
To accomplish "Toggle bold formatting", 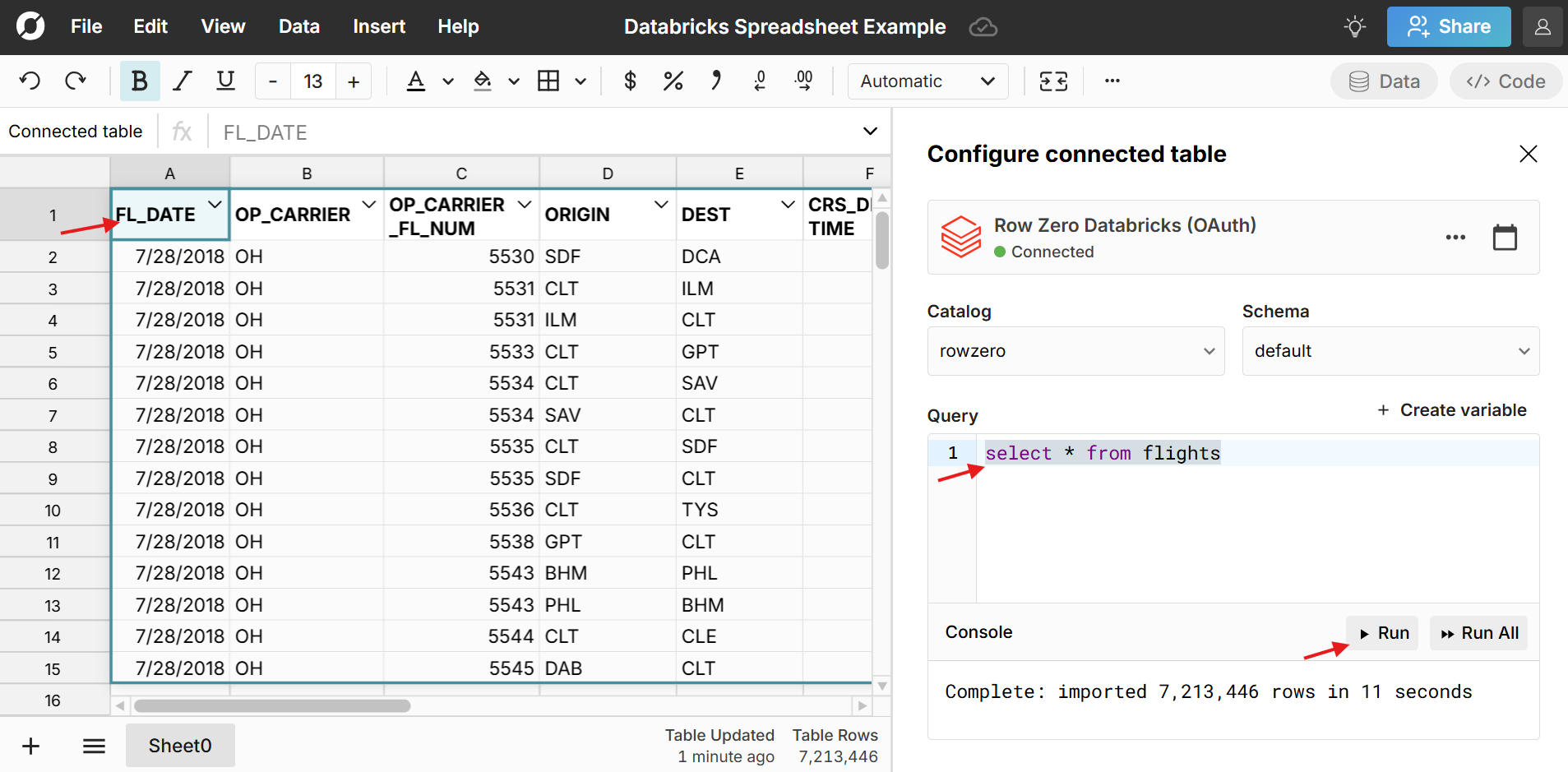I will (x=139, y=81).
